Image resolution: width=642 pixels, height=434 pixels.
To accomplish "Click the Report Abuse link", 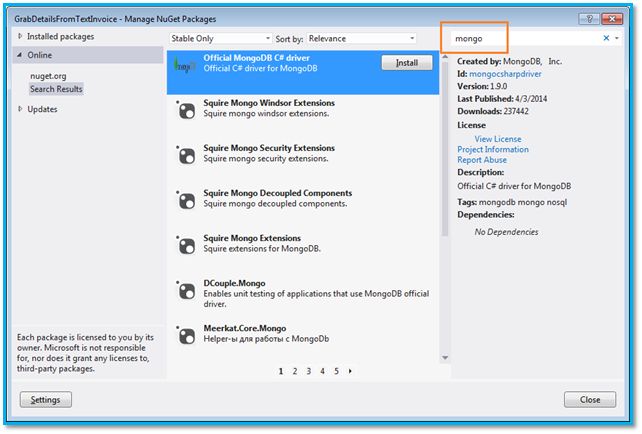I will [482, 160].
